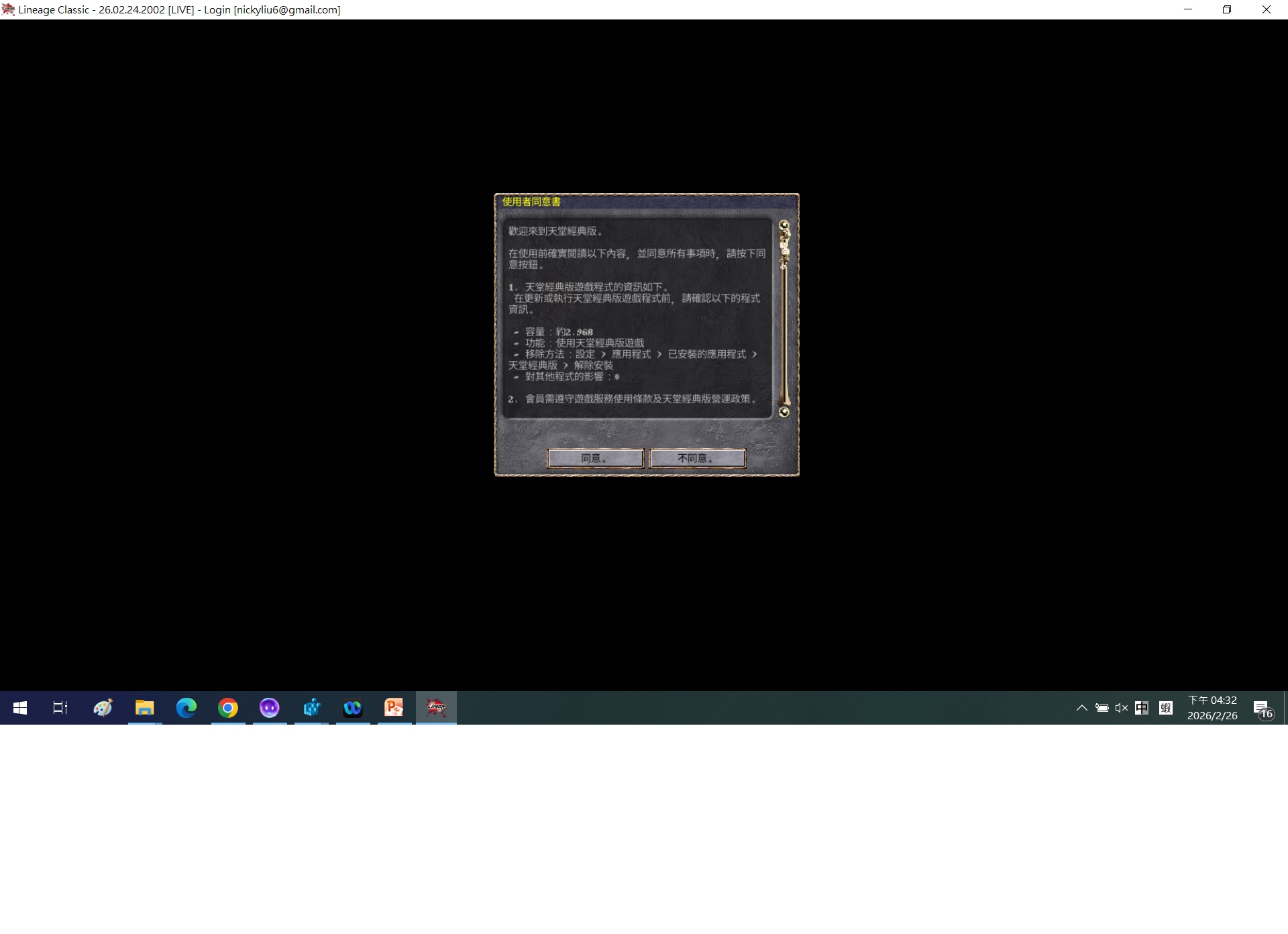Open the Windows Start menu
Viewport: 1288px width, 934px height.
pos(20,708)
